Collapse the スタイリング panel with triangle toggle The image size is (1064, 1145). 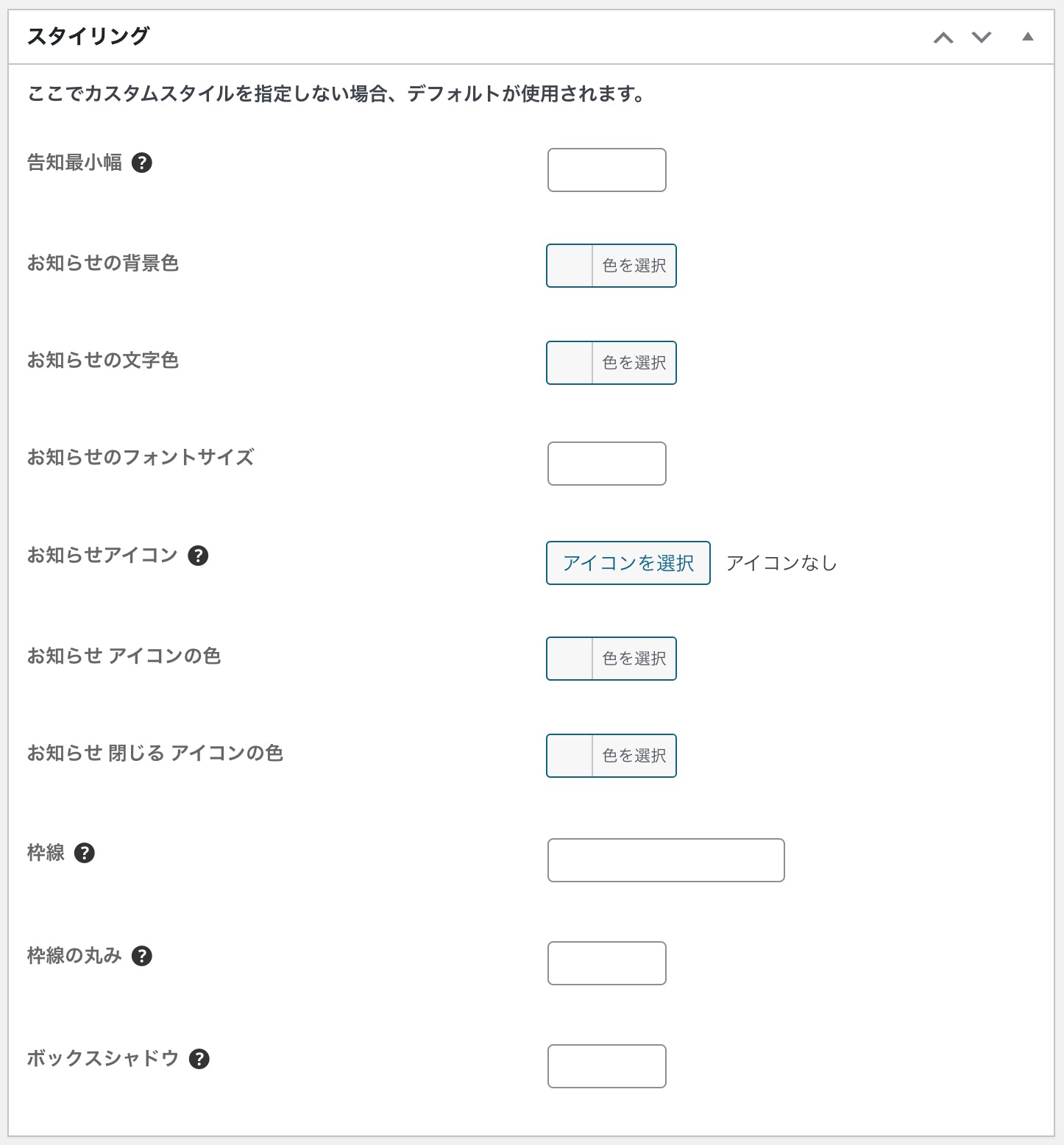(x=1028, y=37)
